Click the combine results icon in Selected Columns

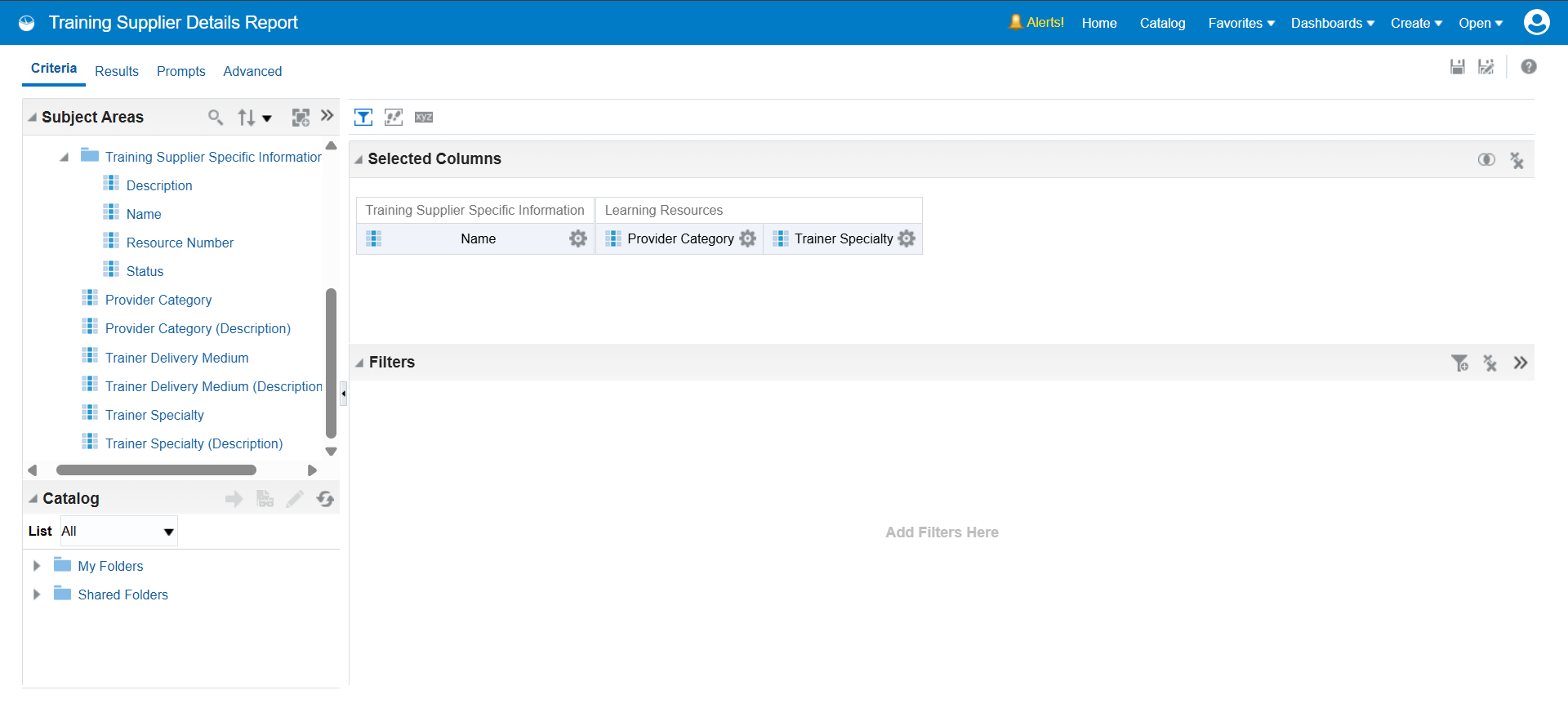(1486, 160)
